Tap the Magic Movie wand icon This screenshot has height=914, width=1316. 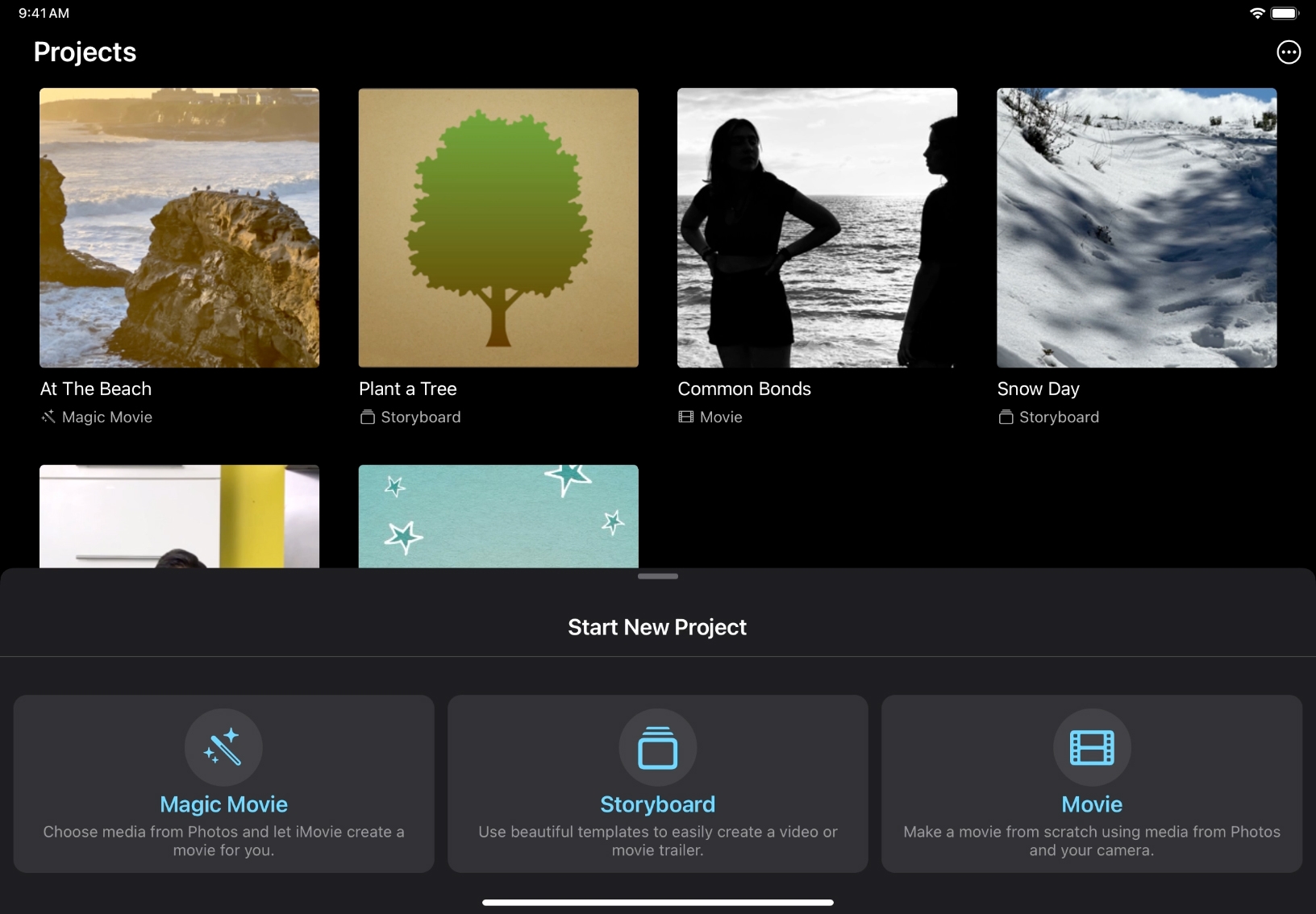(x=223, y=747)
